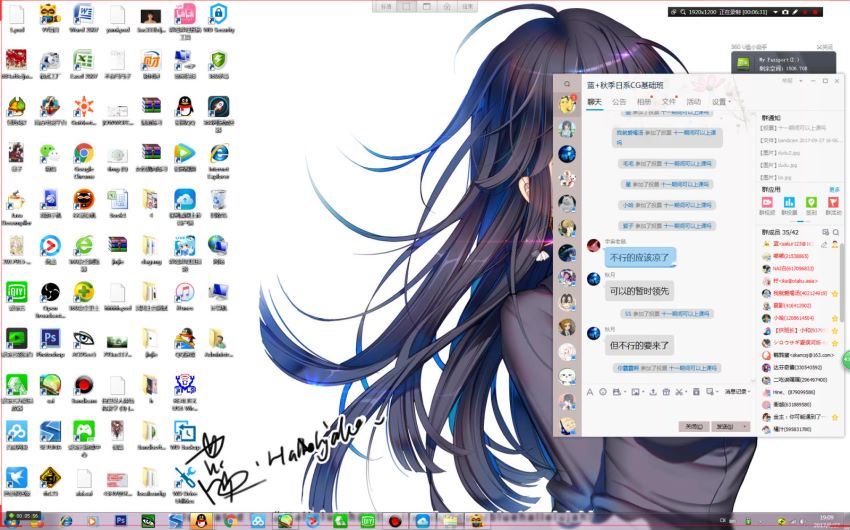This screenshot has height=530, width=850.
Task: Search group members with the magnifier icon
Action: coord(836,232)
